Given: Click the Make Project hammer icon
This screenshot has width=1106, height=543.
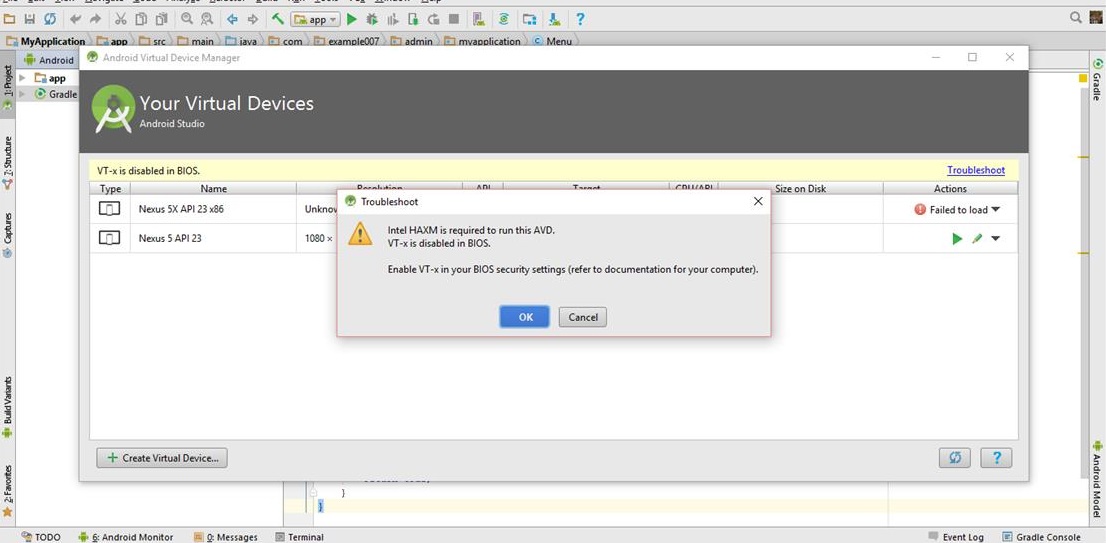Looking at the screenshot, I should 278,19.
